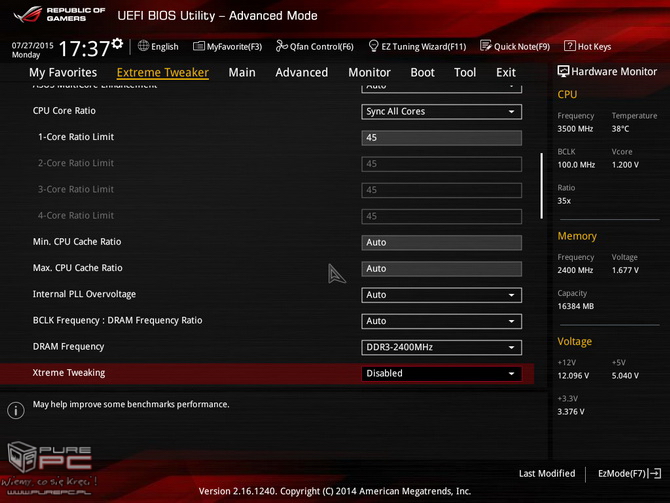This screenshot has width=670, height=503.
Task: Open the Tool tab
Action: tap(465, 73)
